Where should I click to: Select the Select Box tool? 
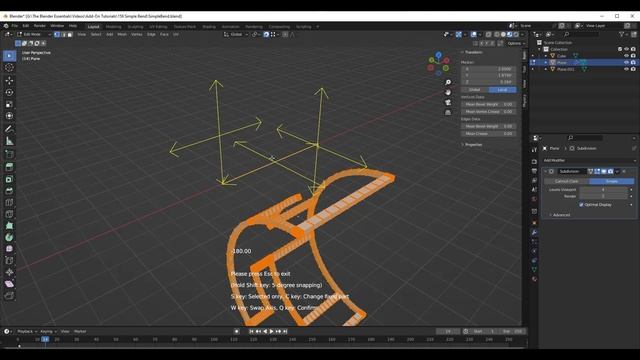tap(9, 56)
